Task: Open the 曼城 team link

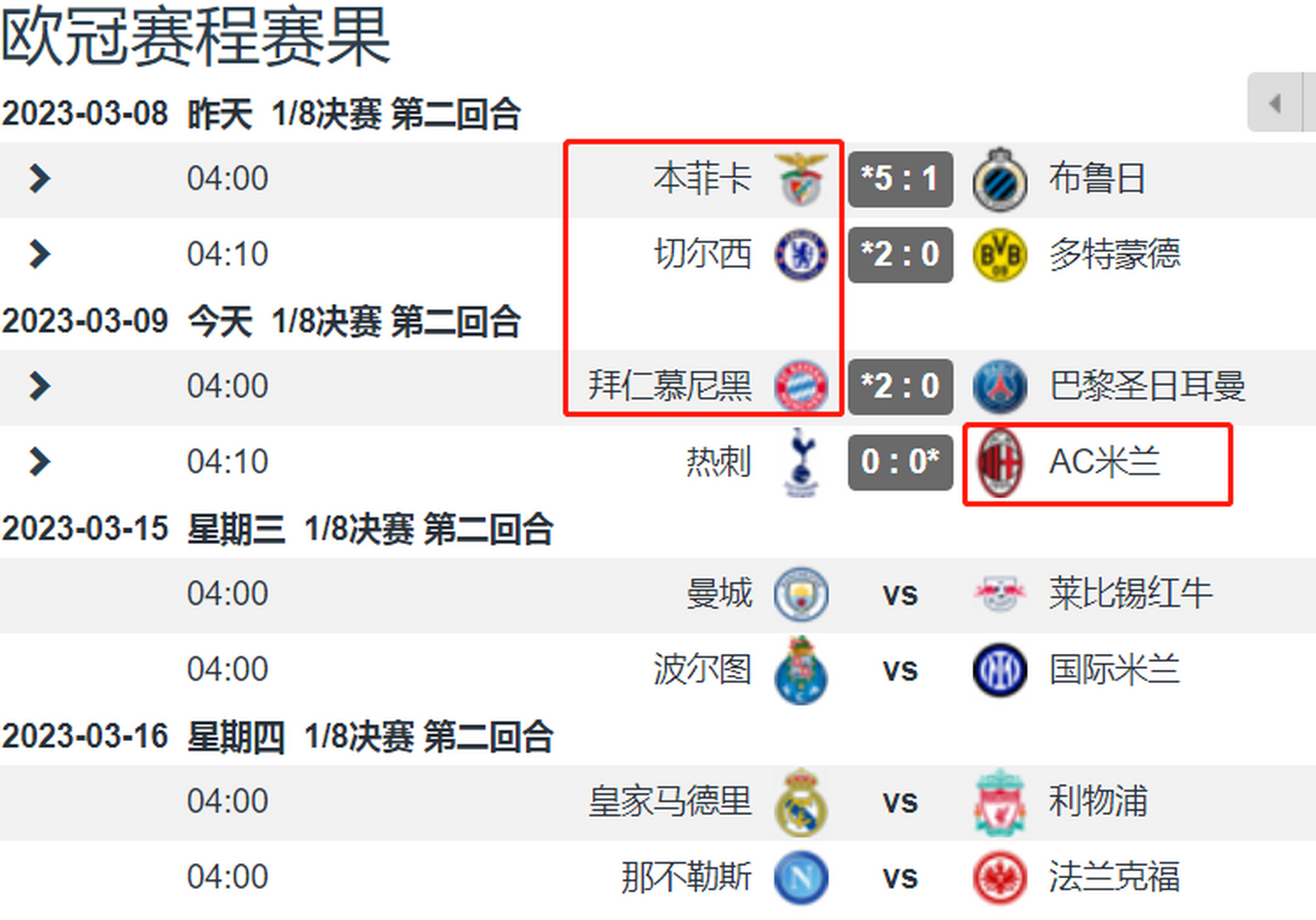Action: [719, 594]
